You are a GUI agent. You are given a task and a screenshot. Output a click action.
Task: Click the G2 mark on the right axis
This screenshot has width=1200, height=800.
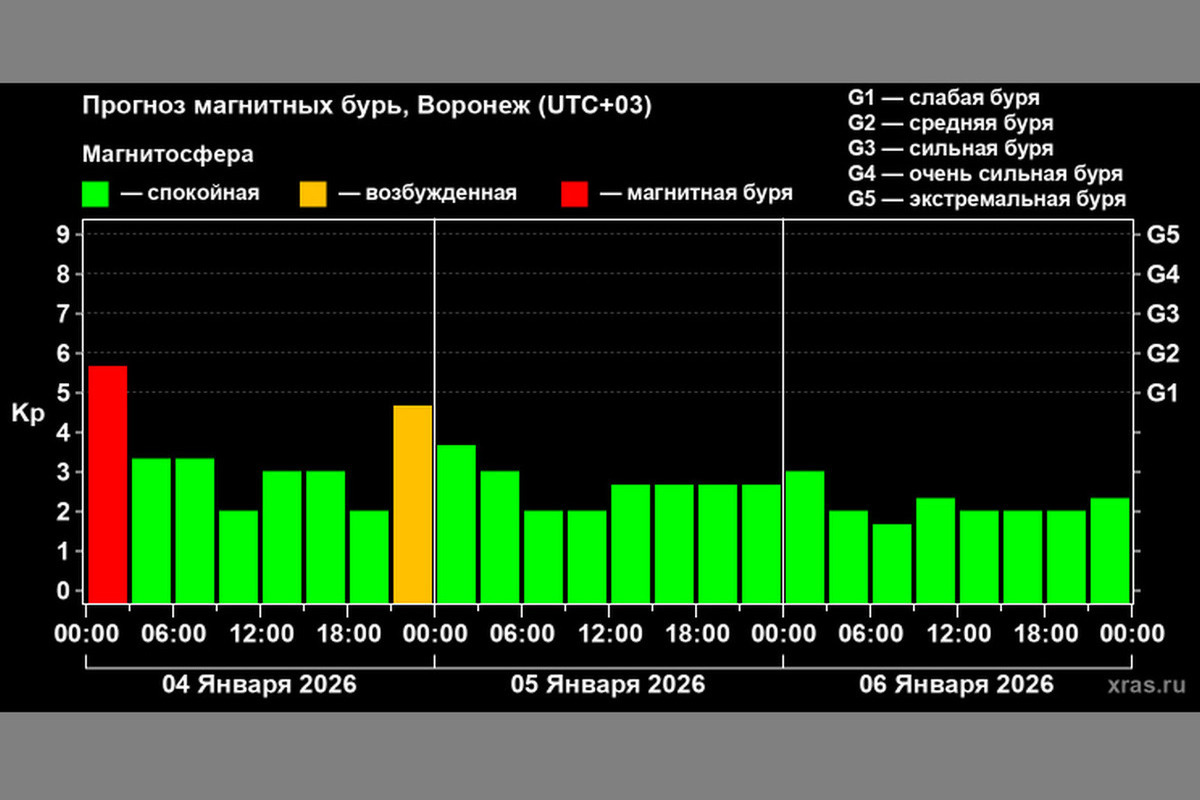click(x=1162, y=353)
